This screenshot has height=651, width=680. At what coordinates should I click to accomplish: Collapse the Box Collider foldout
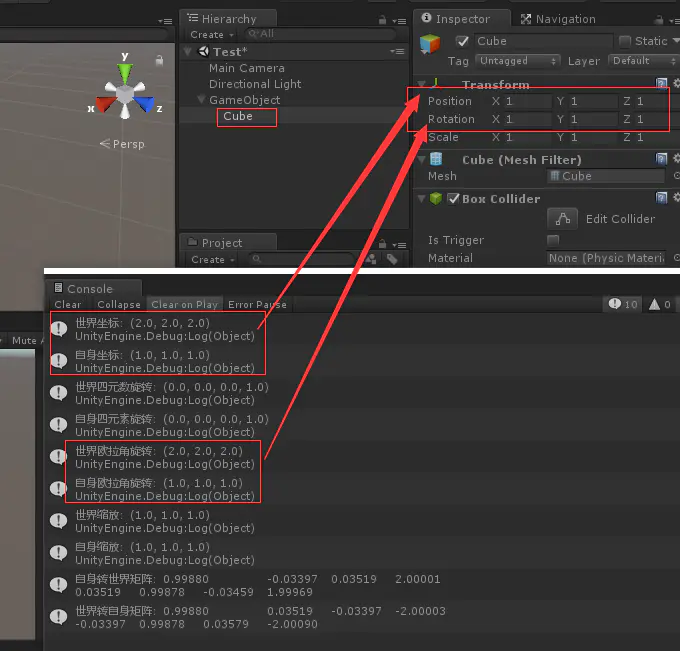(x=421, y=199)
